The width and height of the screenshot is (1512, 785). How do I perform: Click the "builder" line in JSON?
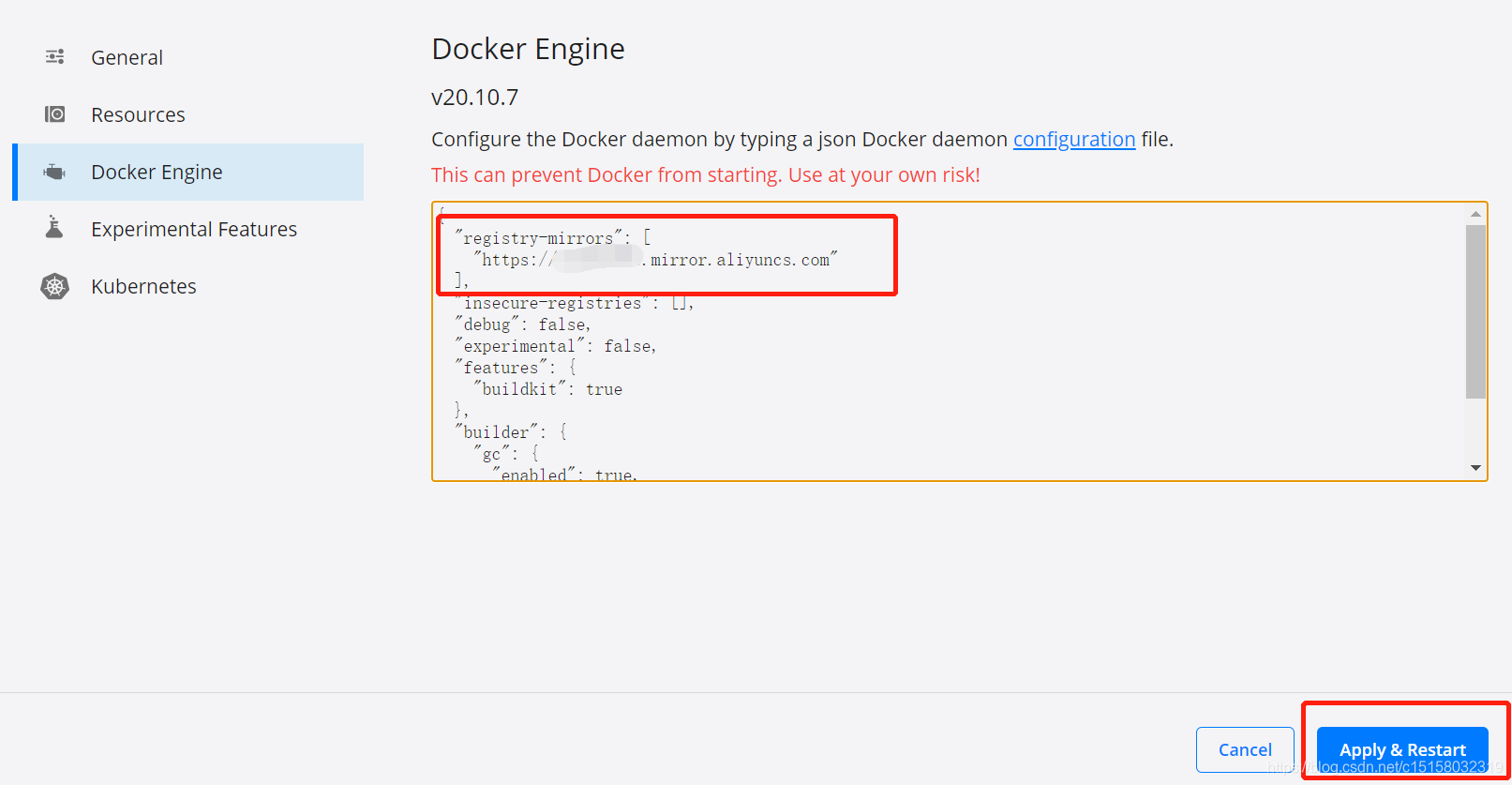point(511,432)
